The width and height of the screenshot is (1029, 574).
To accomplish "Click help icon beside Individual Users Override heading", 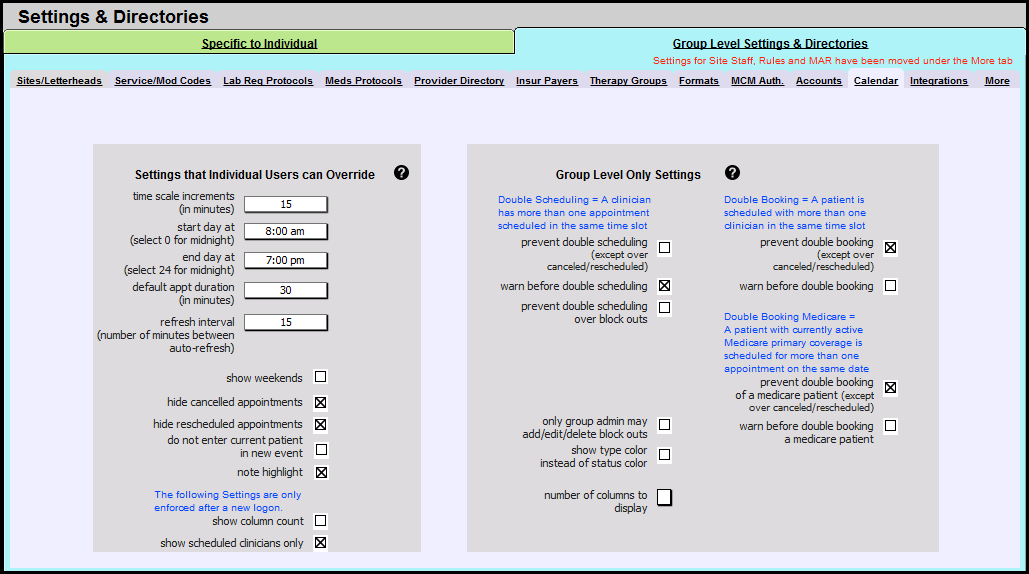I will pos(401,173).
